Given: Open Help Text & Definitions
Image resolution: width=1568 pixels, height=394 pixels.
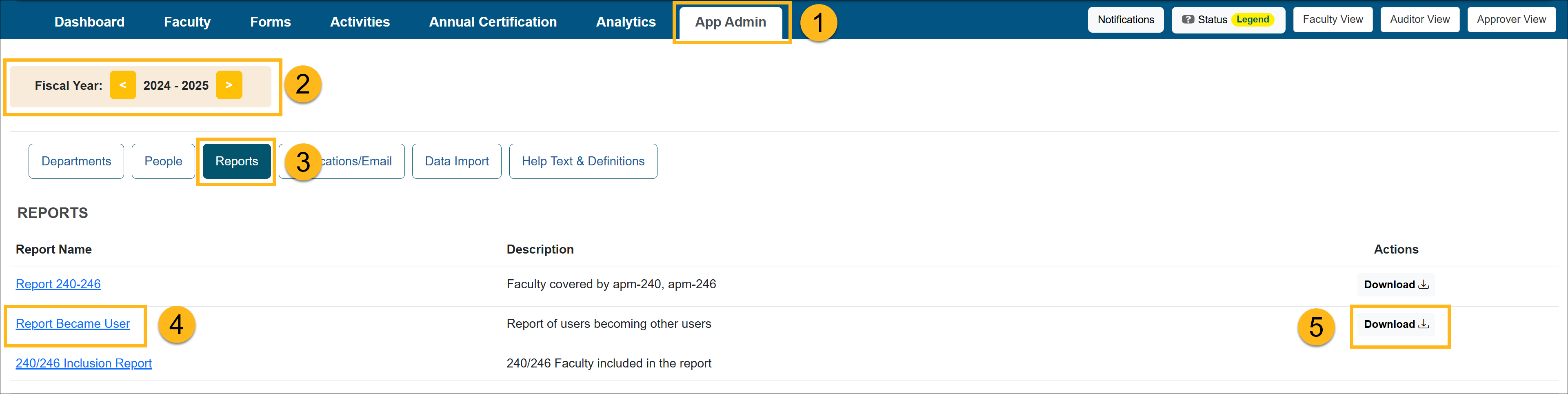Looking at the screenshot, I should point(582,161).
